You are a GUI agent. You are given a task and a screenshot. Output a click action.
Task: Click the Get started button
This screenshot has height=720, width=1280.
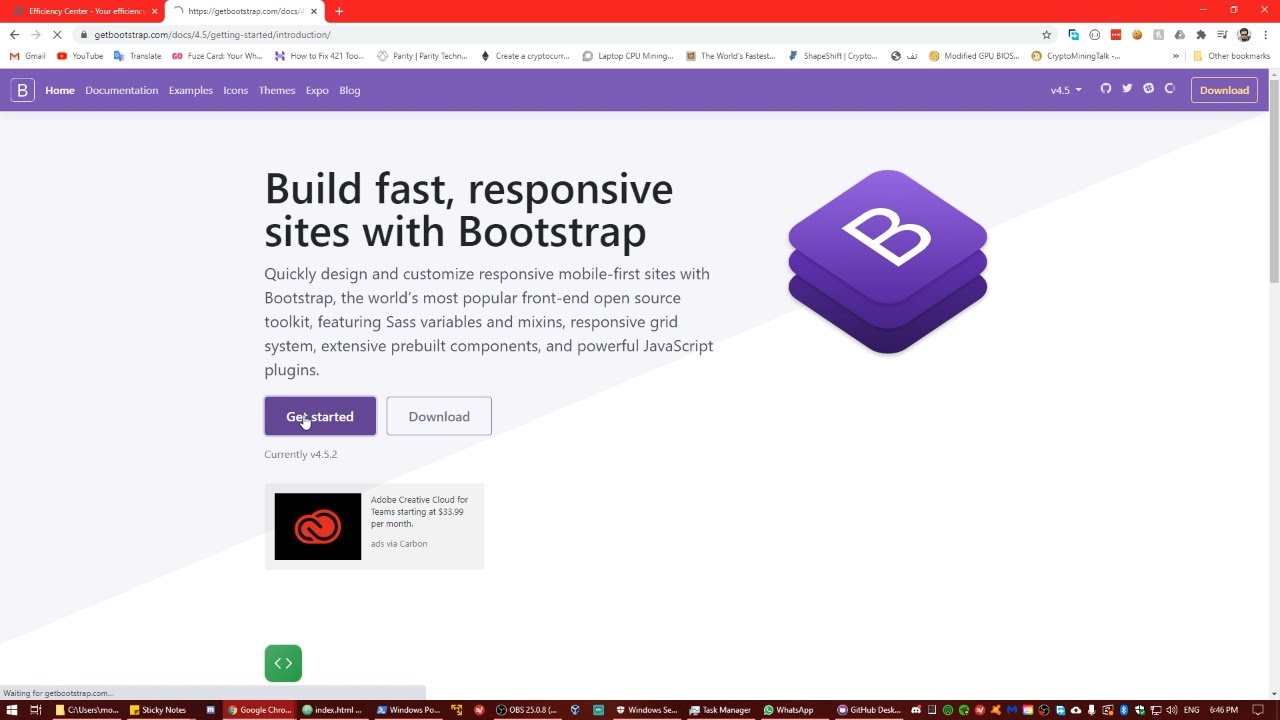(x=320, y=416)
